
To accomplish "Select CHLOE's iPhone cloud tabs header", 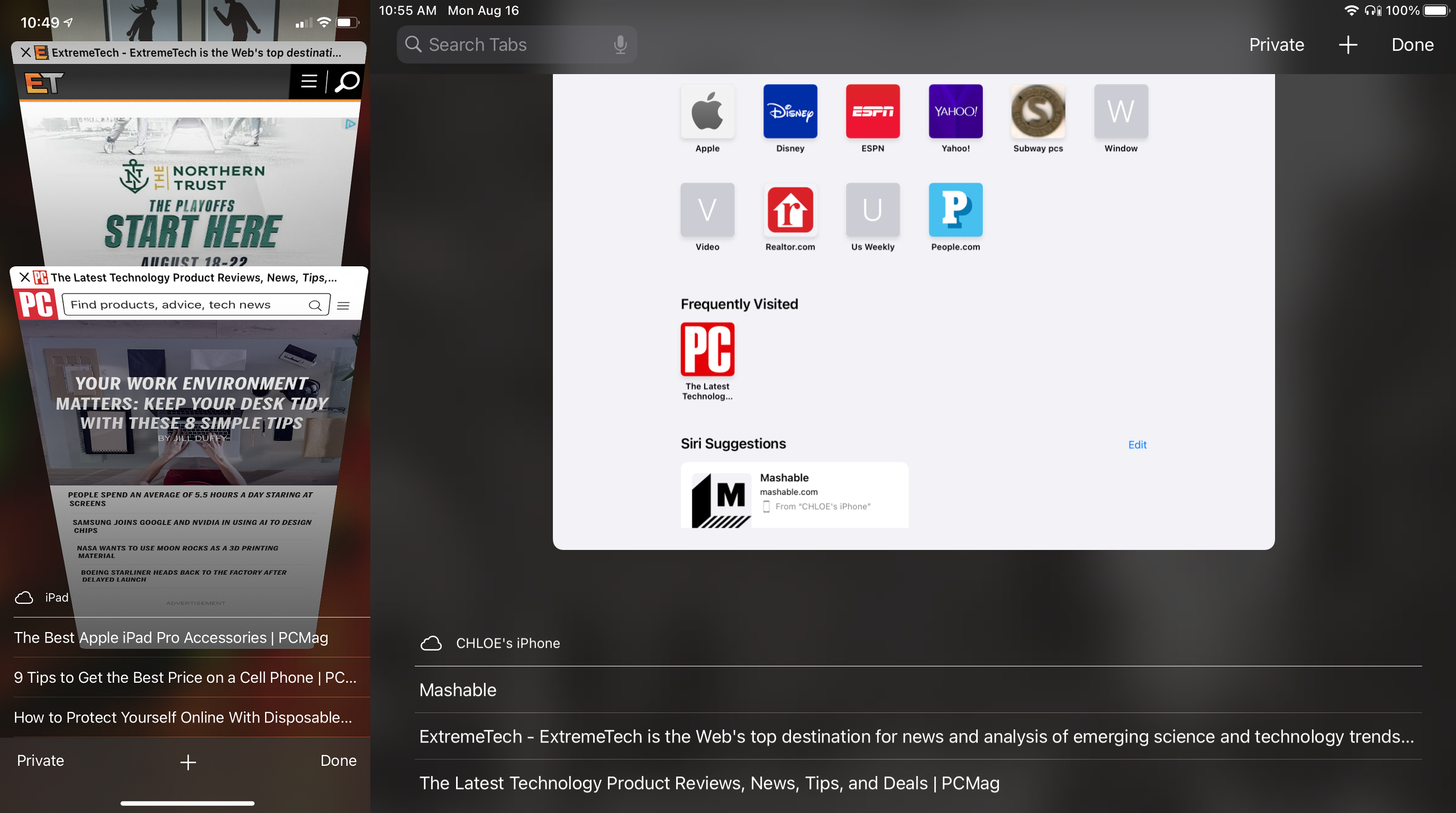I will point(490,643).
